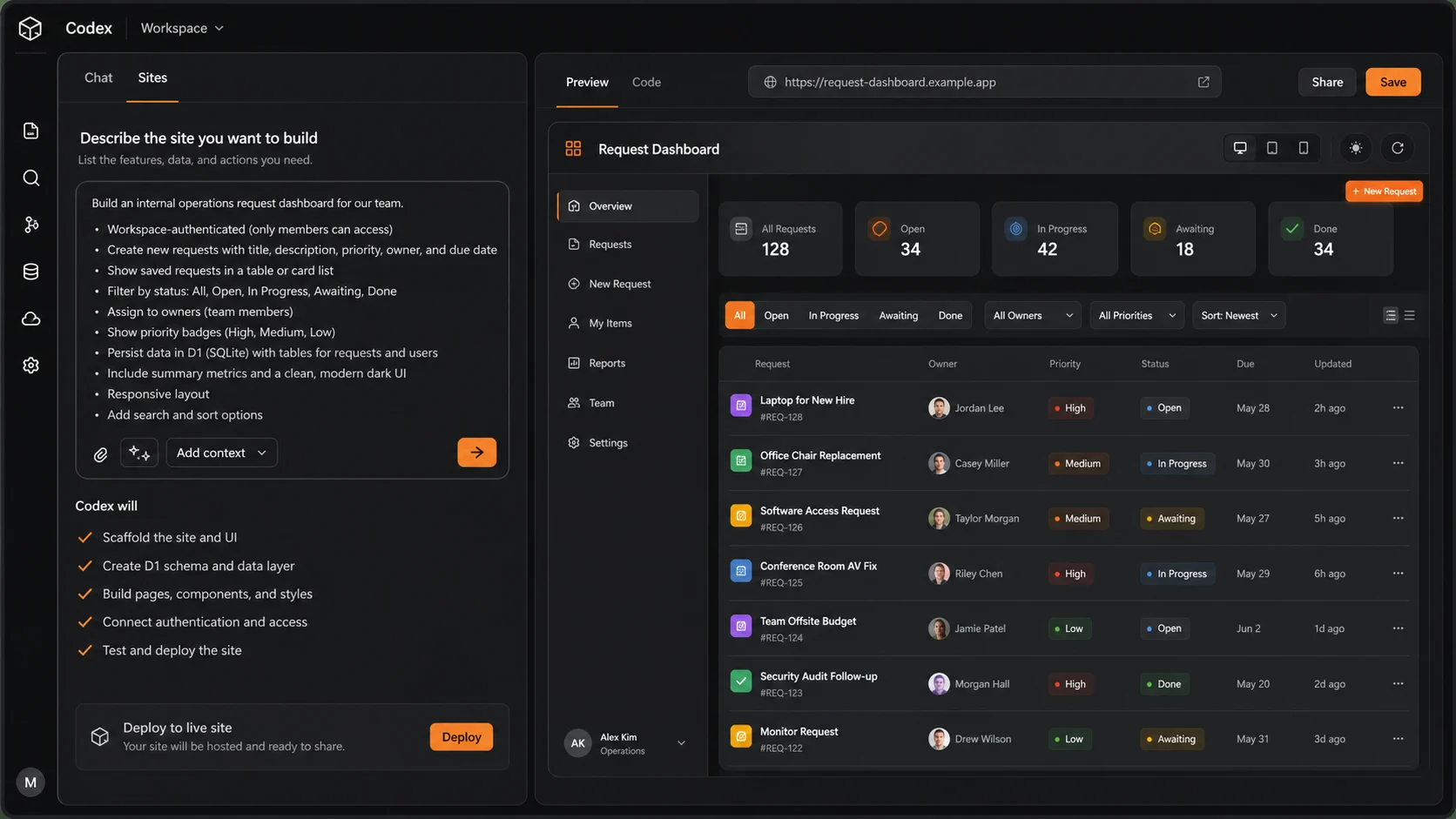1456x819 pixels.
Task: Filter requests by Open status
Action: coord(776,316)
